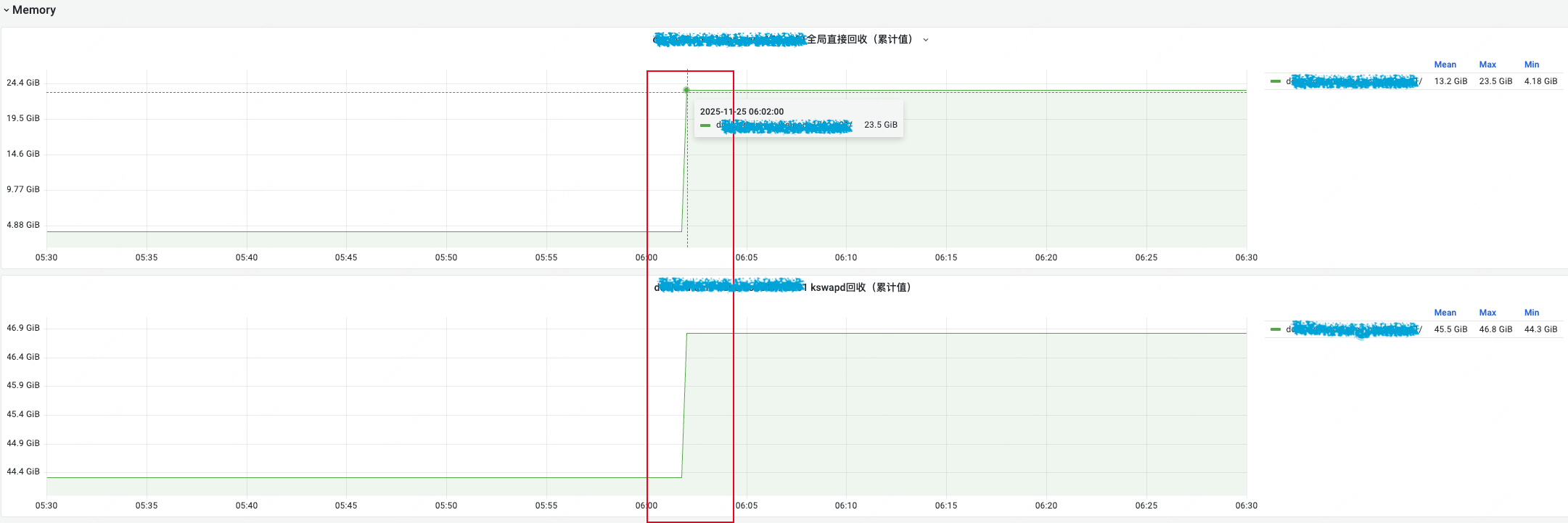Click green series color swatch in top legend
This screenshot has width=1568, height=523.
(1276, 81)
